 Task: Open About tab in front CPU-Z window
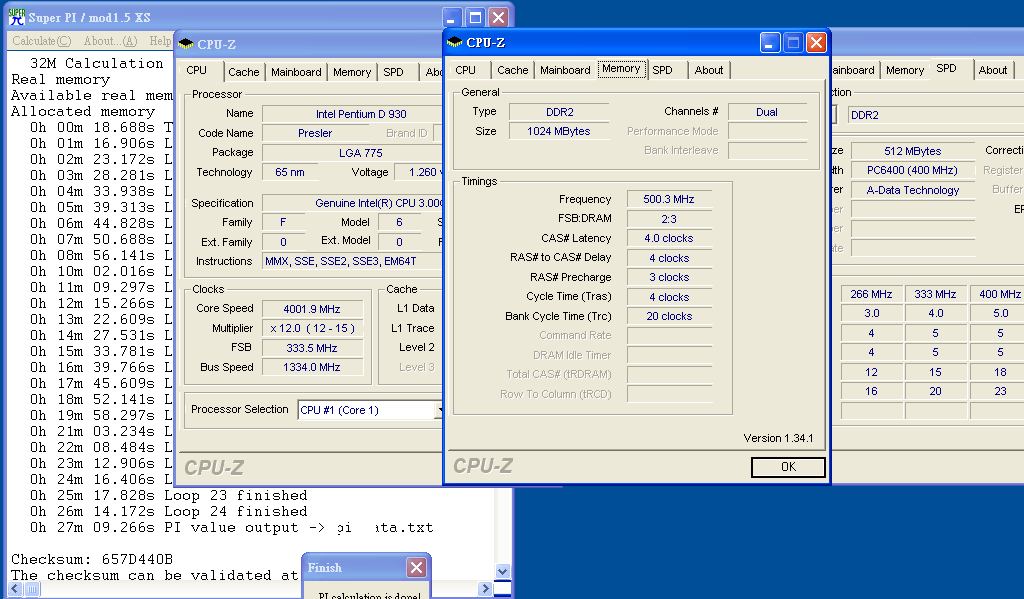[709, 70]
